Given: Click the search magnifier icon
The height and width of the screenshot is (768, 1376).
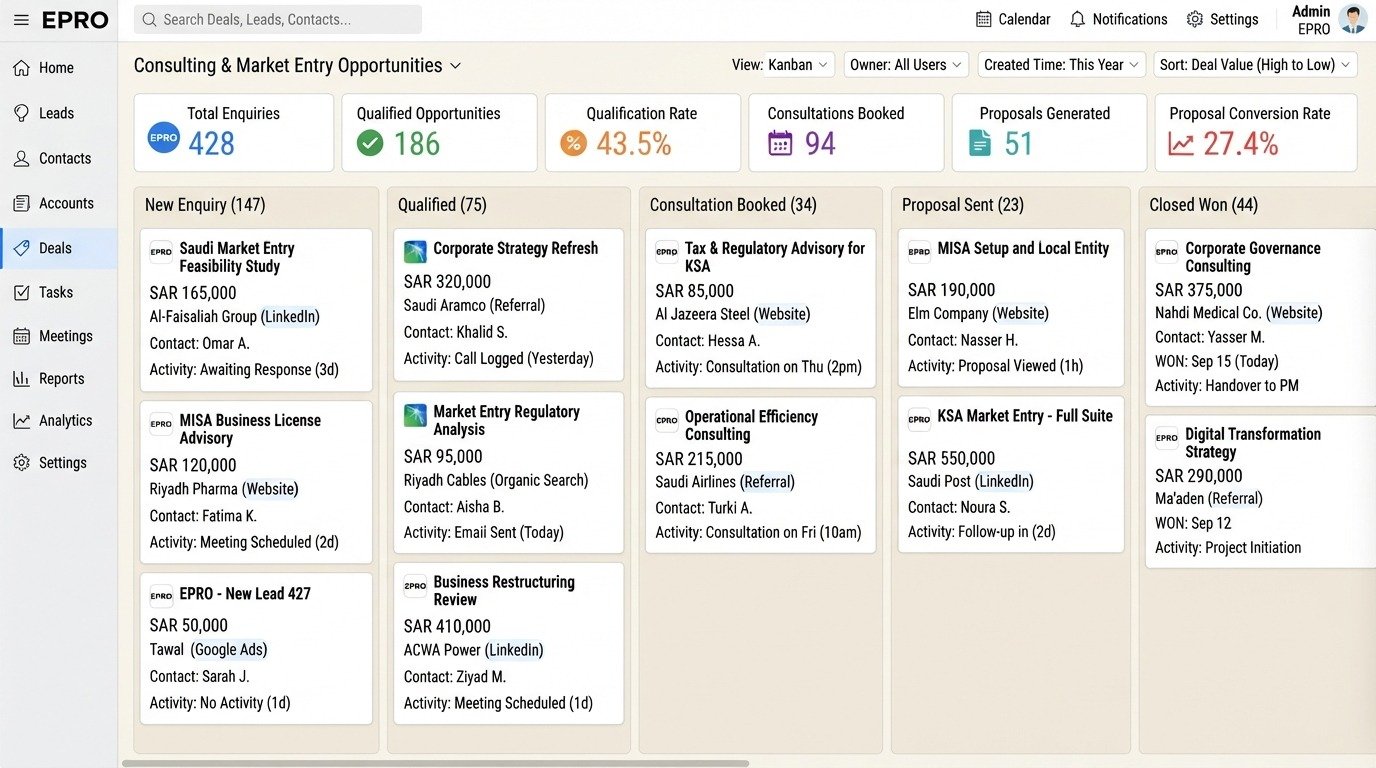Looking at the screenshot, I should click(149, 20).
